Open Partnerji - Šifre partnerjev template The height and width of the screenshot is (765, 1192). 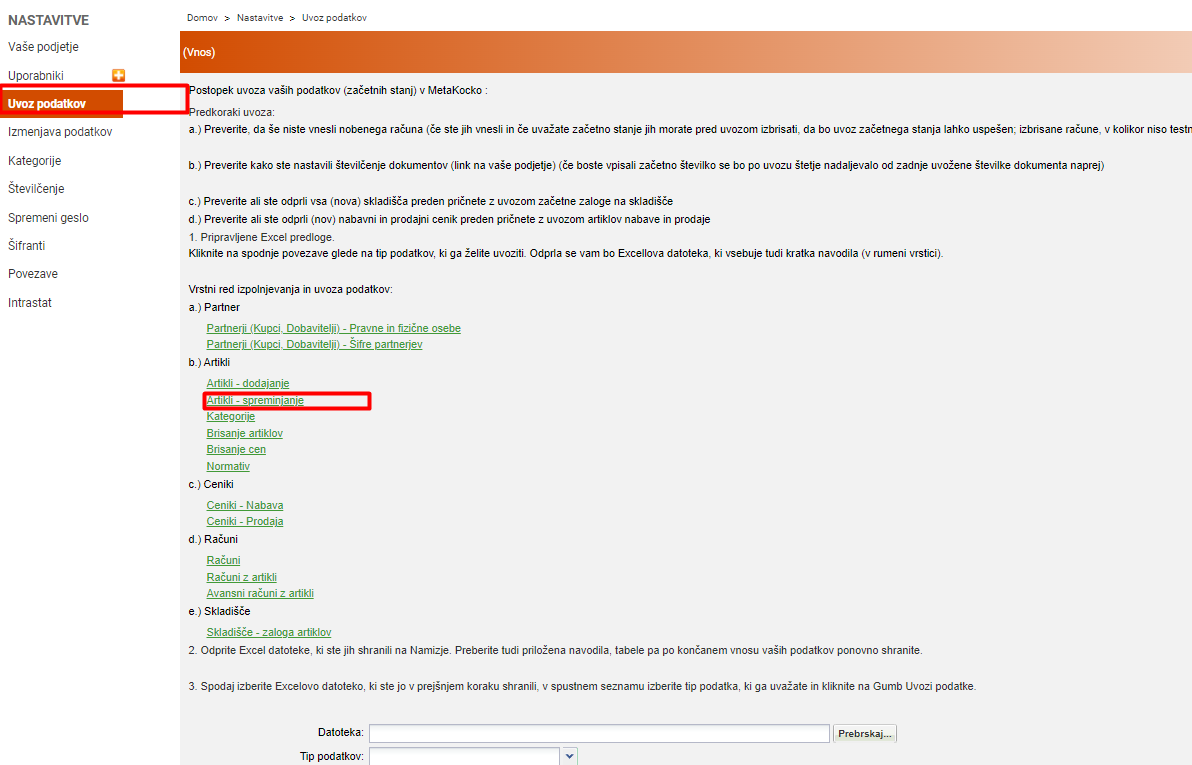coord(314,344)
